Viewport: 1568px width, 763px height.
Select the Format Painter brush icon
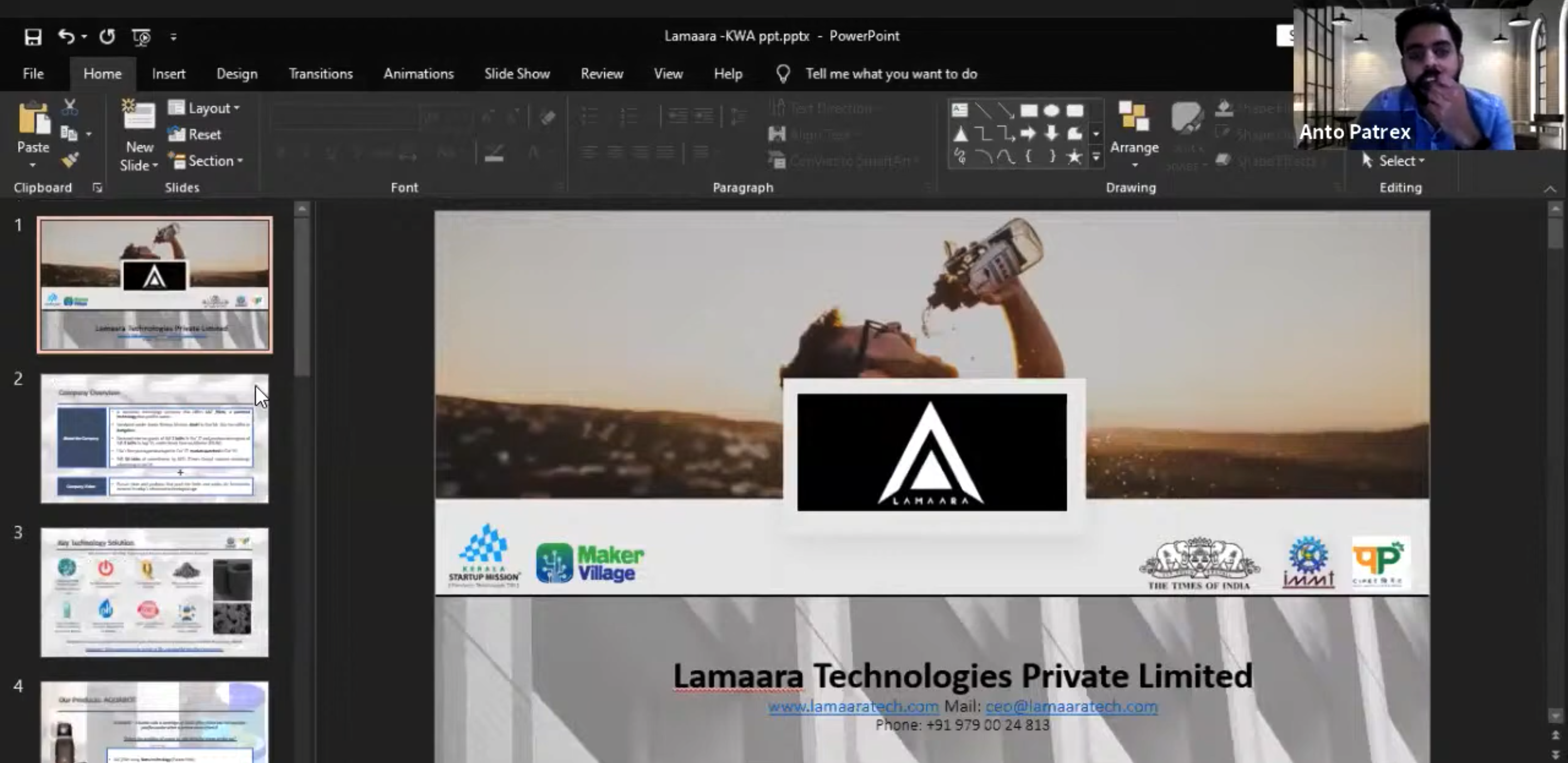pyautogui.click(x=69, y=160)
